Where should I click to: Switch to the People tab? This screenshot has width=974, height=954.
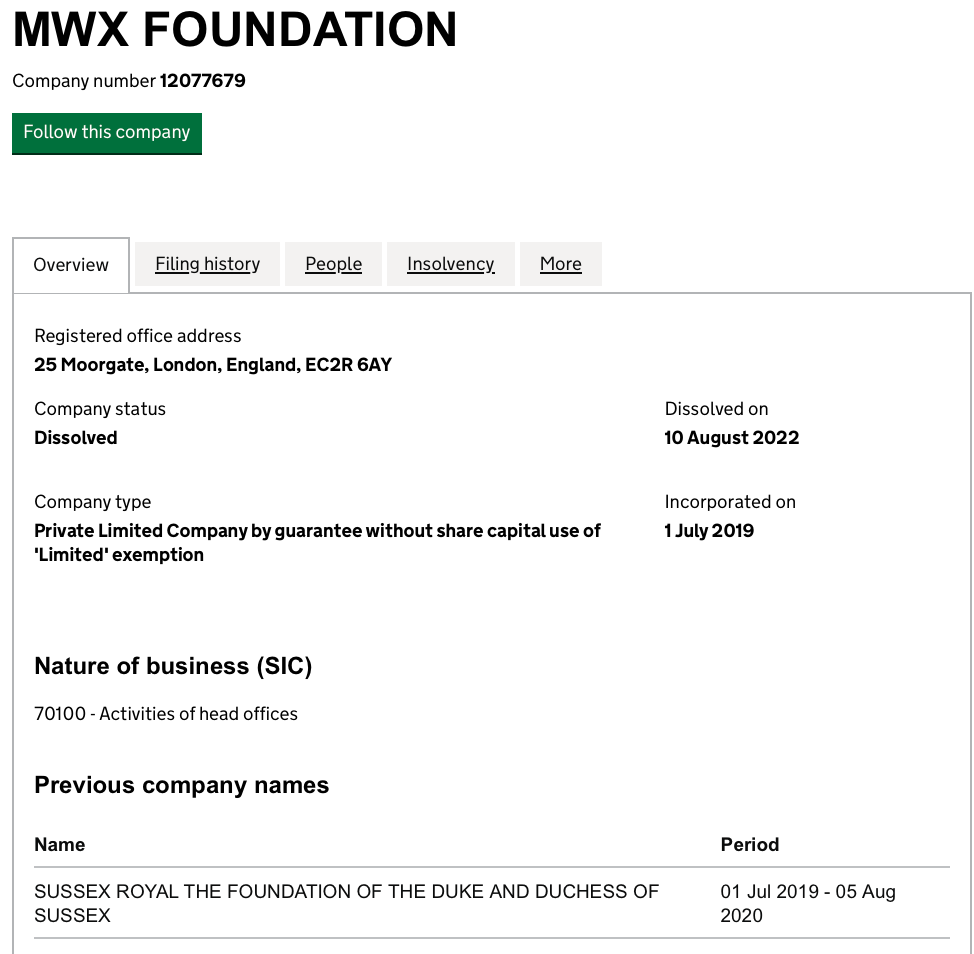click(x=334, y=264)
